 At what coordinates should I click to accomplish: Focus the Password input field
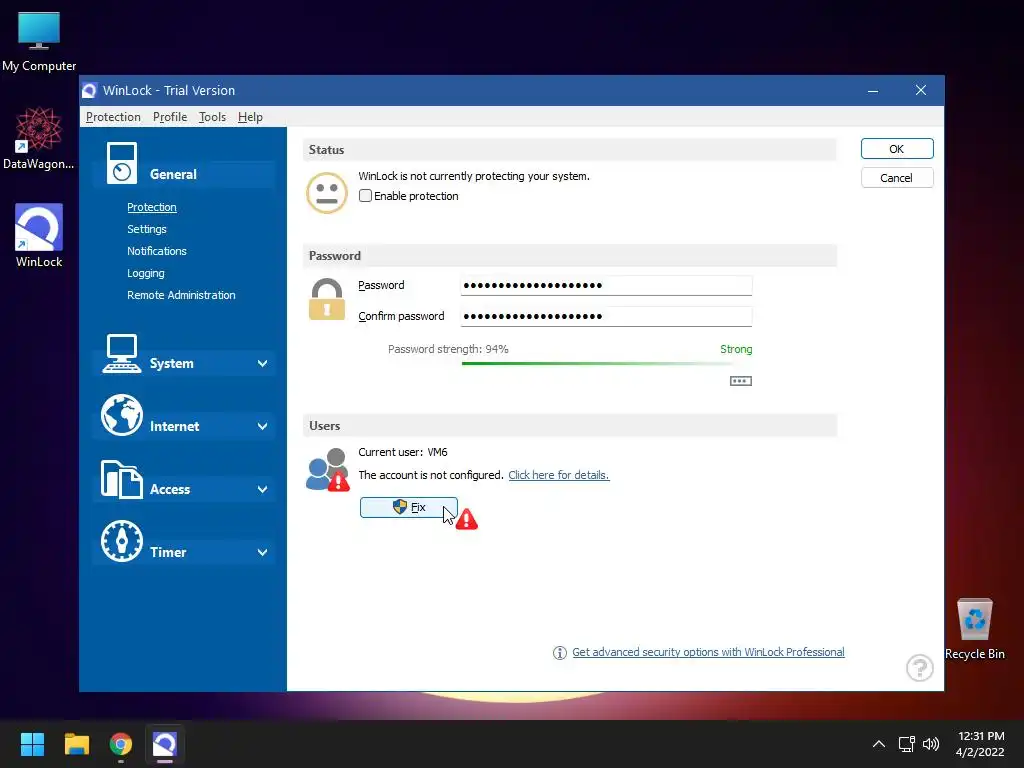[607, 285]
